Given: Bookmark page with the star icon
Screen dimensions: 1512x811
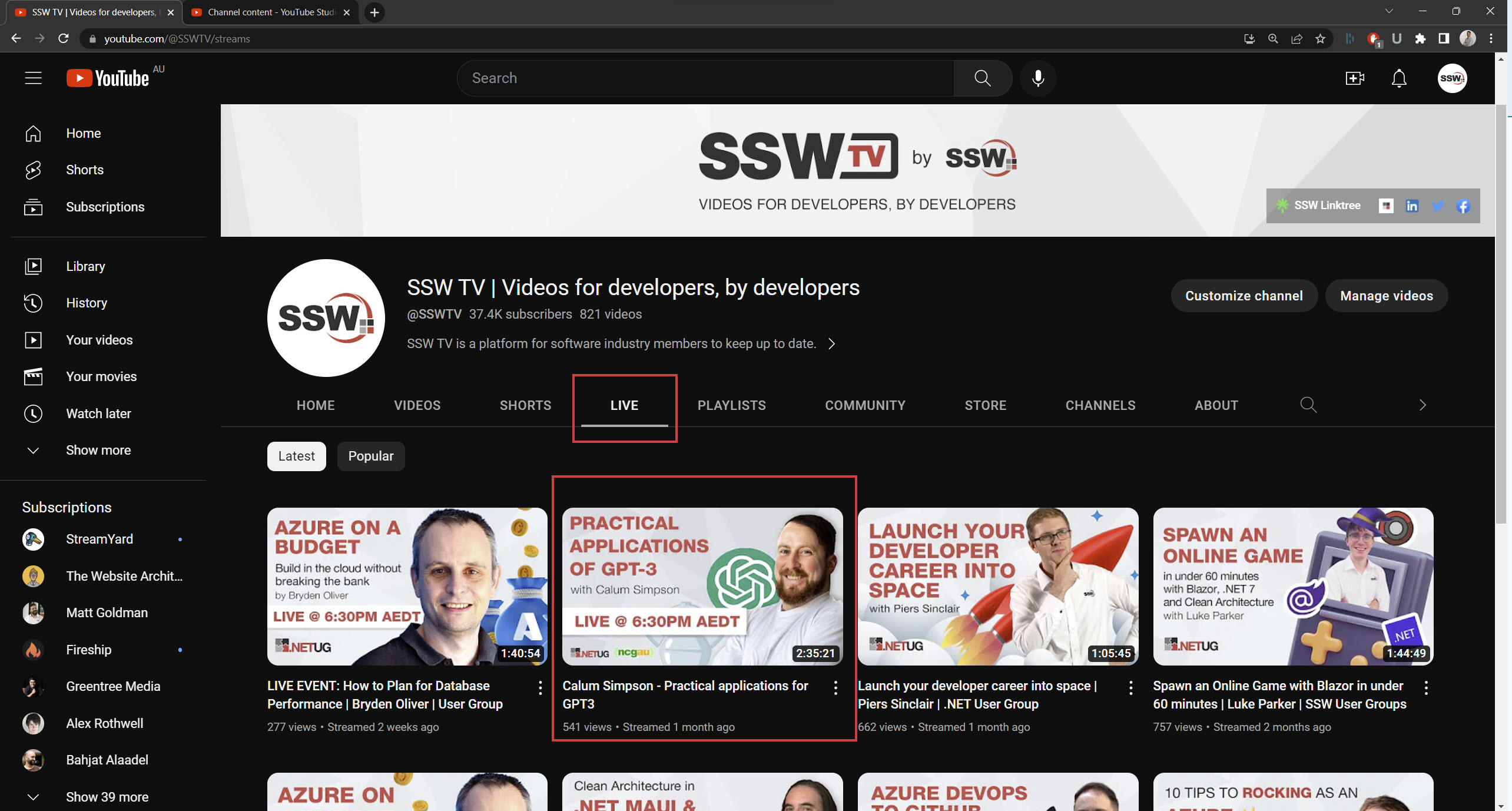Looking at the screenshot, I should click(x=1320, y=39).
